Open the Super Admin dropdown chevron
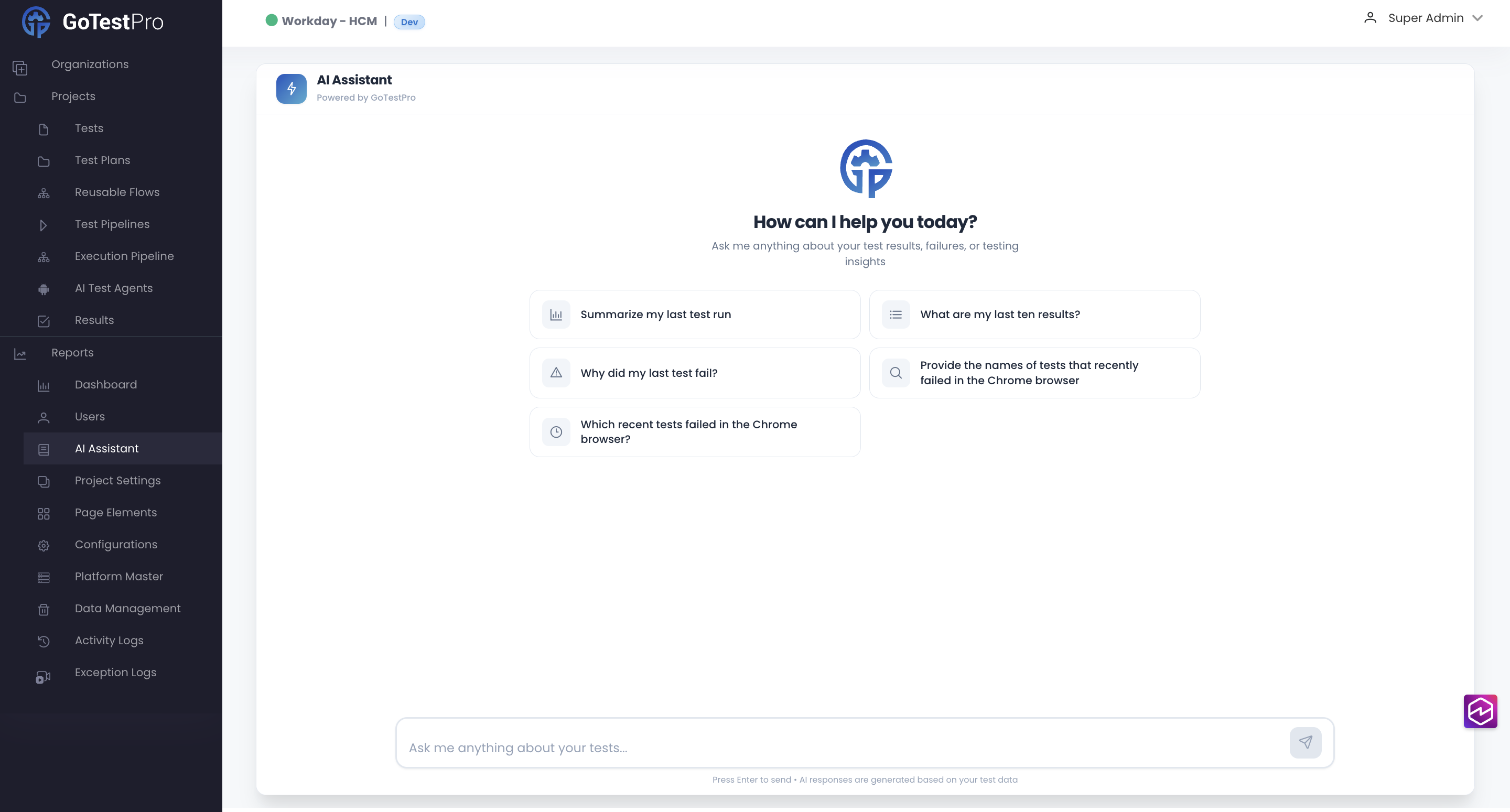Viewport: 1510px width, 812px height. coord(1477,18)
